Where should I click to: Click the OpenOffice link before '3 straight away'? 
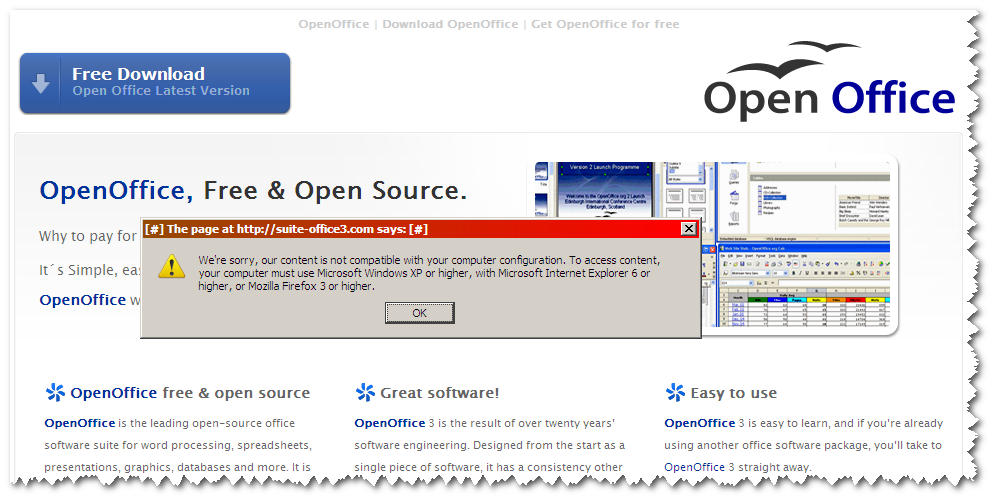tap(694, 467)
